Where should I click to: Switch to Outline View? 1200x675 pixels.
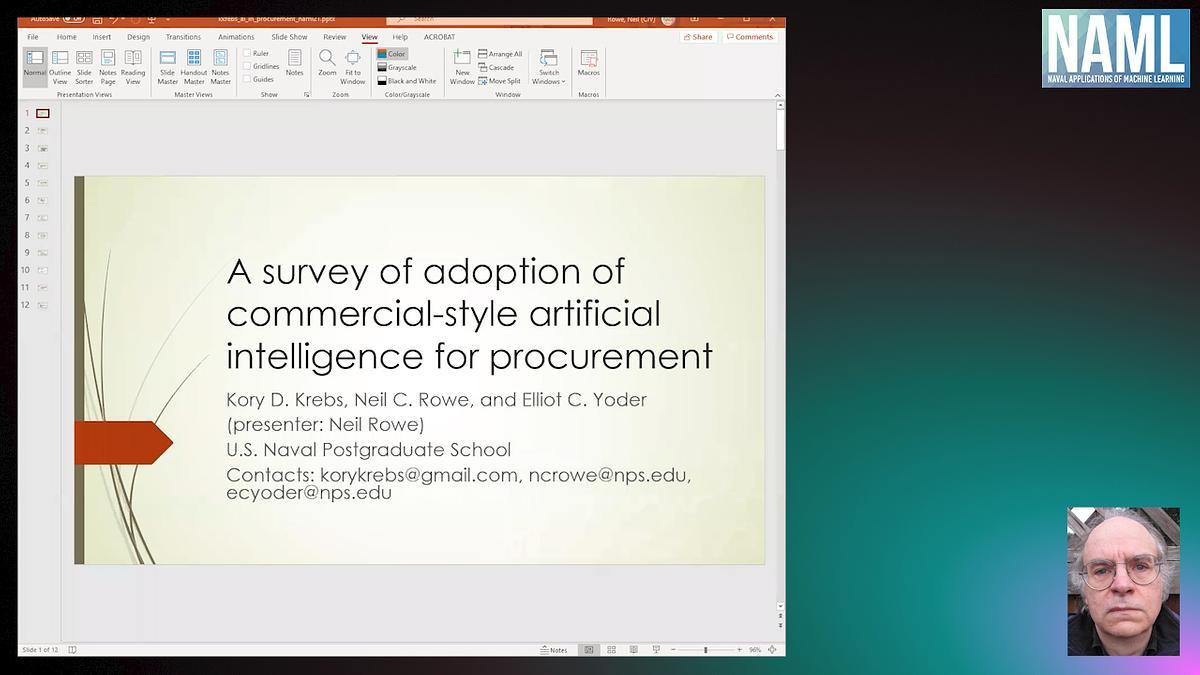(x=60, y=67)
